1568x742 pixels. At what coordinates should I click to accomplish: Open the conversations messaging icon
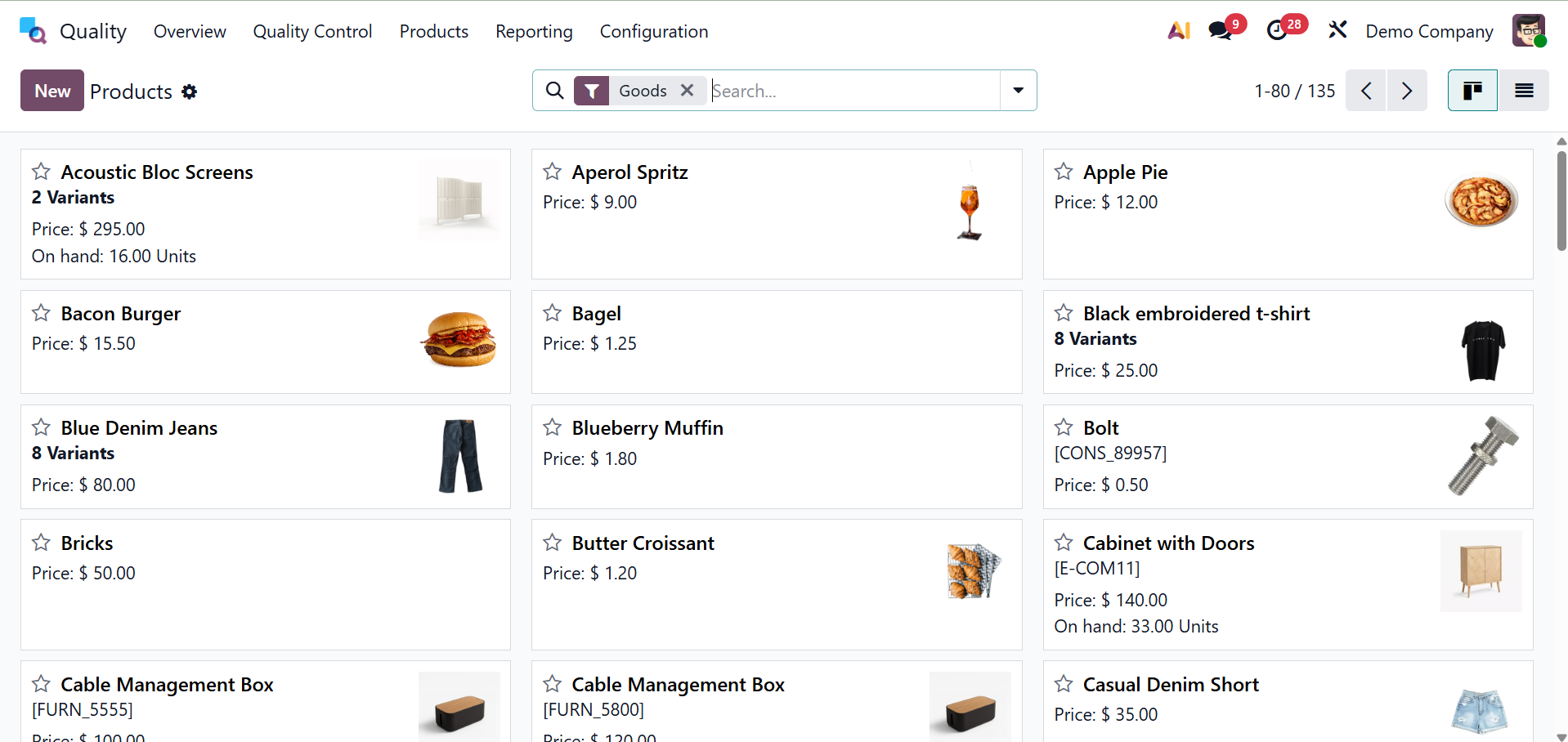tap(1220, 29)
